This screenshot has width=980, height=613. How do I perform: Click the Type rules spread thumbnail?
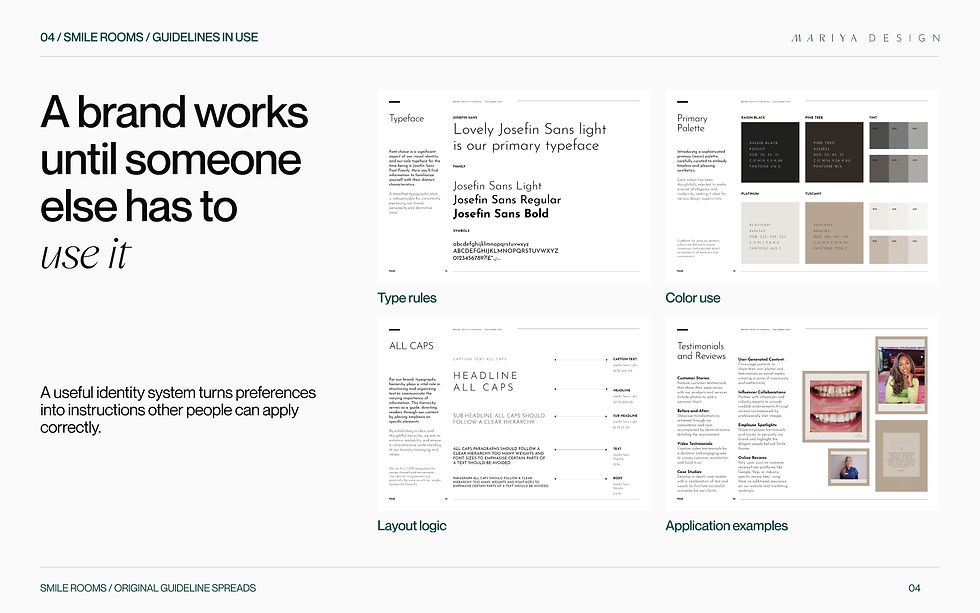pos(514,186)
